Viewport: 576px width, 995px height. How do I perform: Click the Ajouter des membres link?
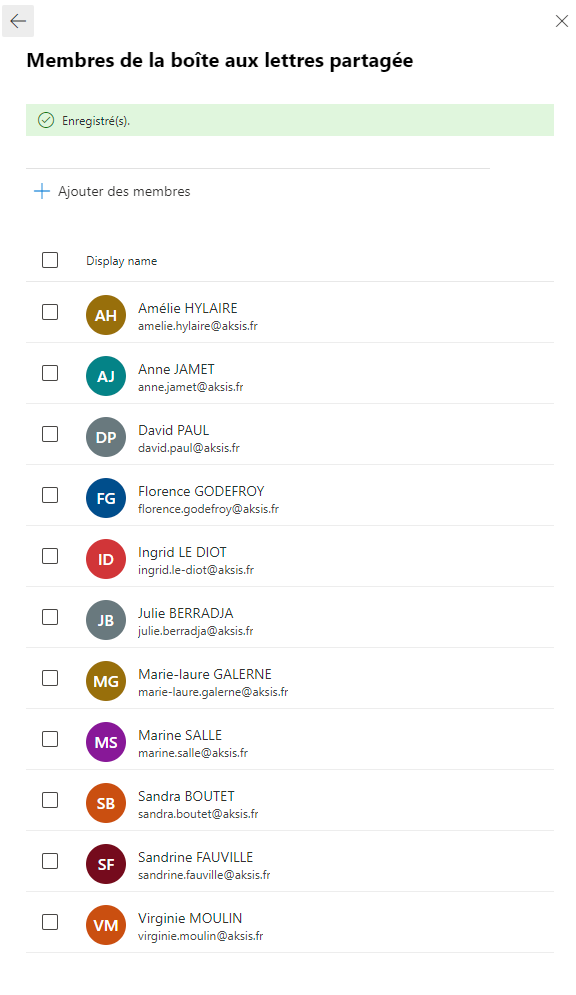point(124,191)
